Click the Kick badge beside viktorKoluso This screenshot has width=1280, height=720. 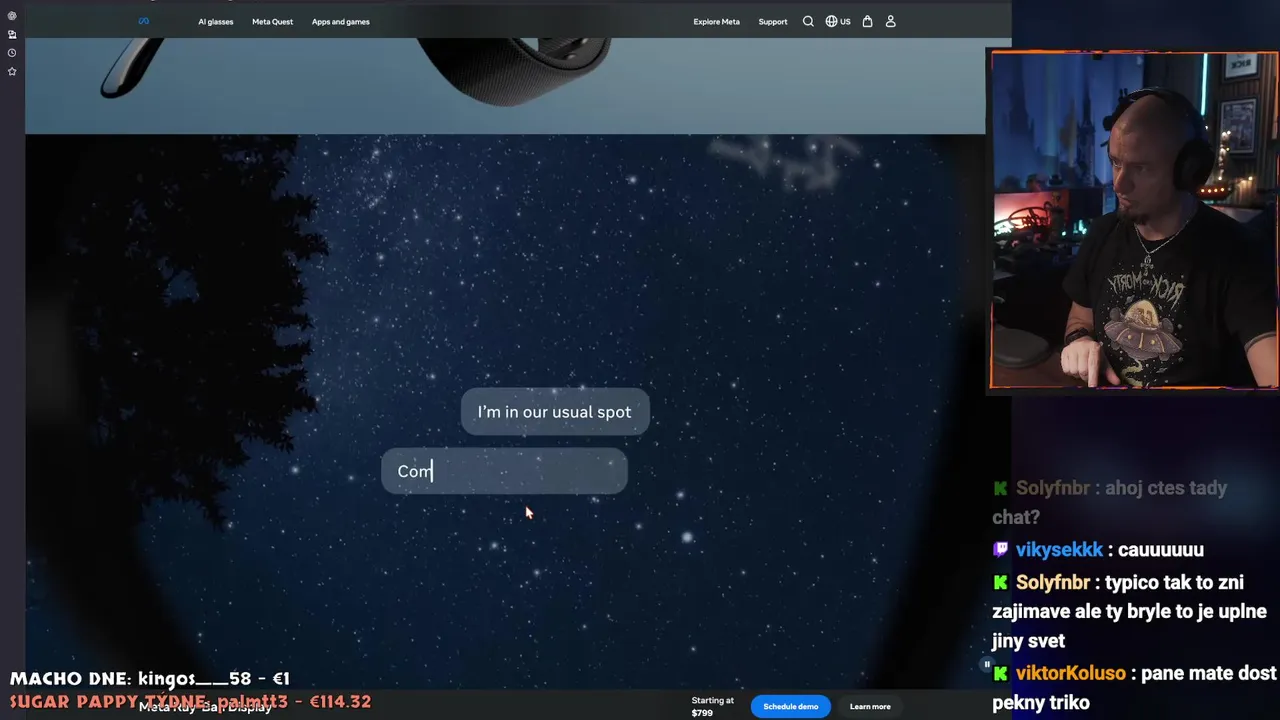click(x=1001, y=674)
